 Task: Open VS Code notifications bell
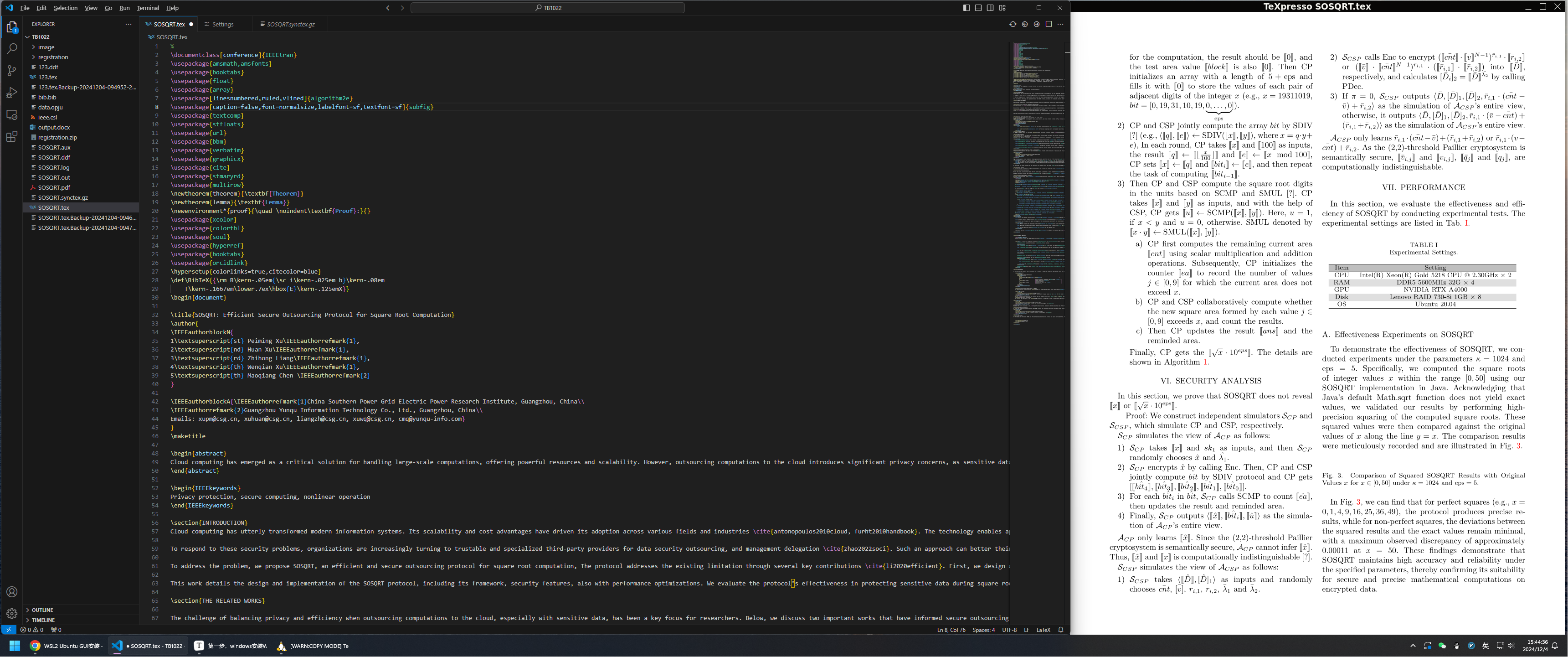[x=1061, y=630]
